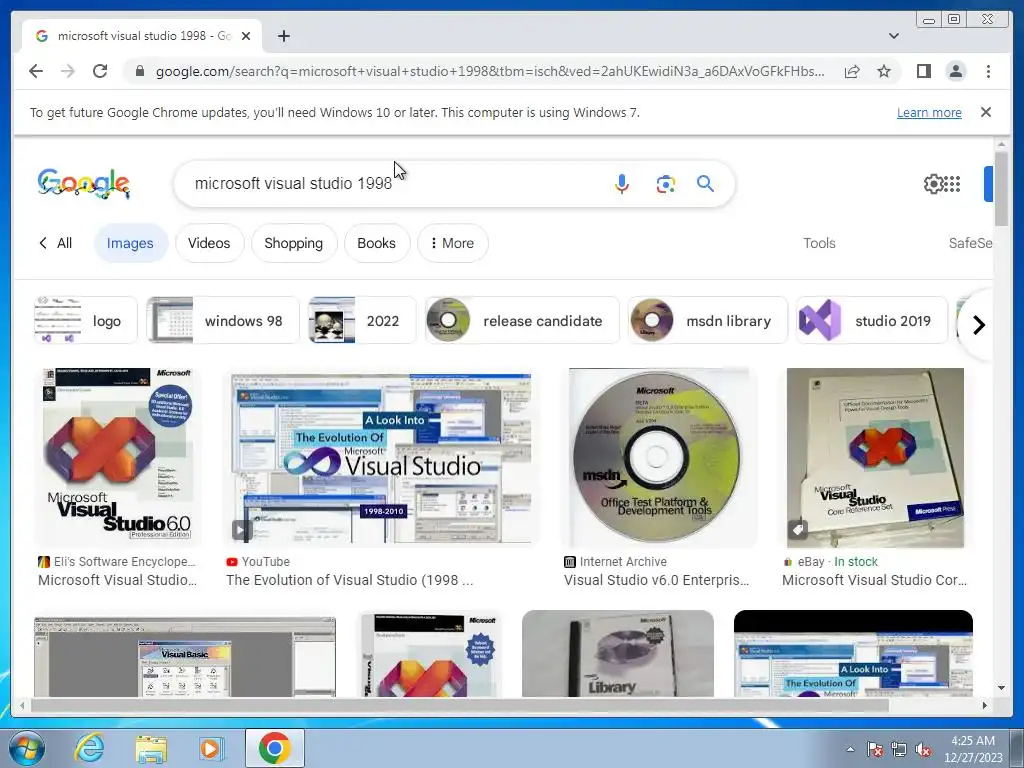
Task: Expand the More search filters
Action: pyautogui.click(x=453, y=243)
